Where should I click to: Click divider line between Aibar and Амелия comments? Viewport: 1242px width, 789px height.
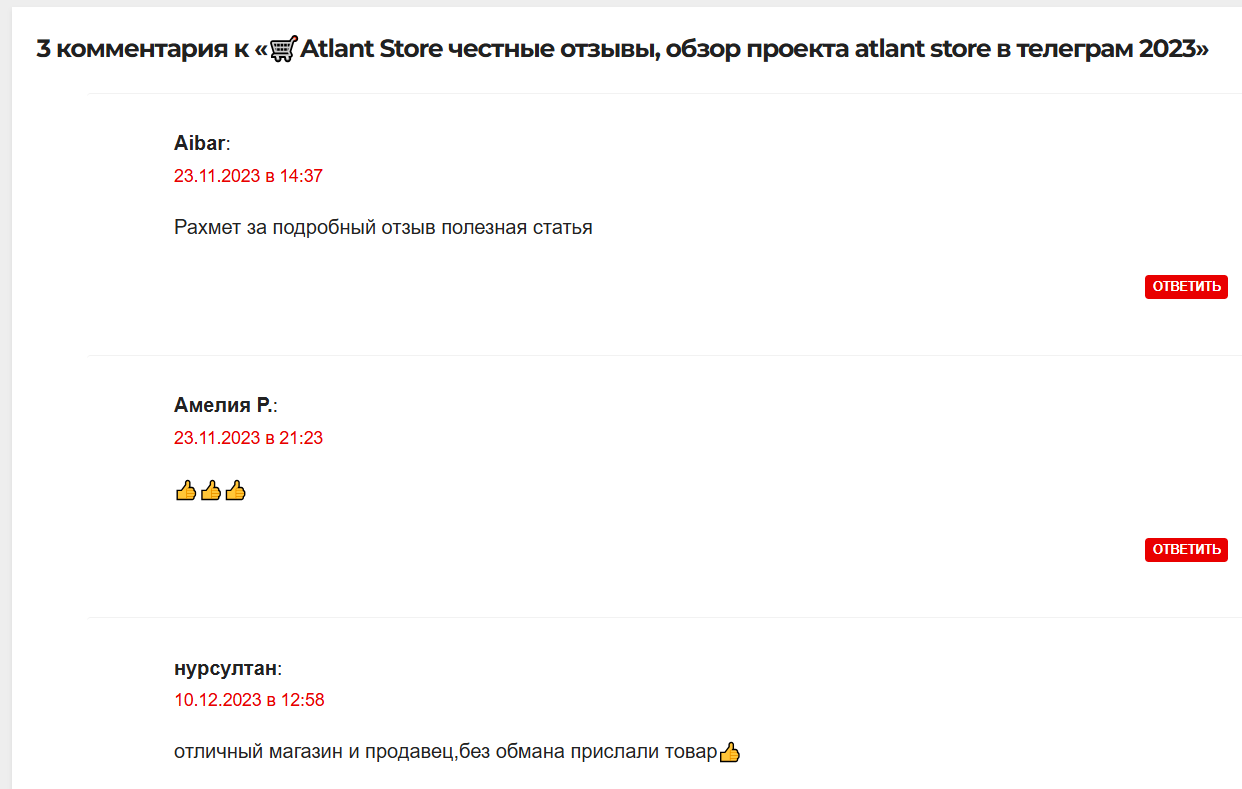pyautogui.click(x=660, y=355)
